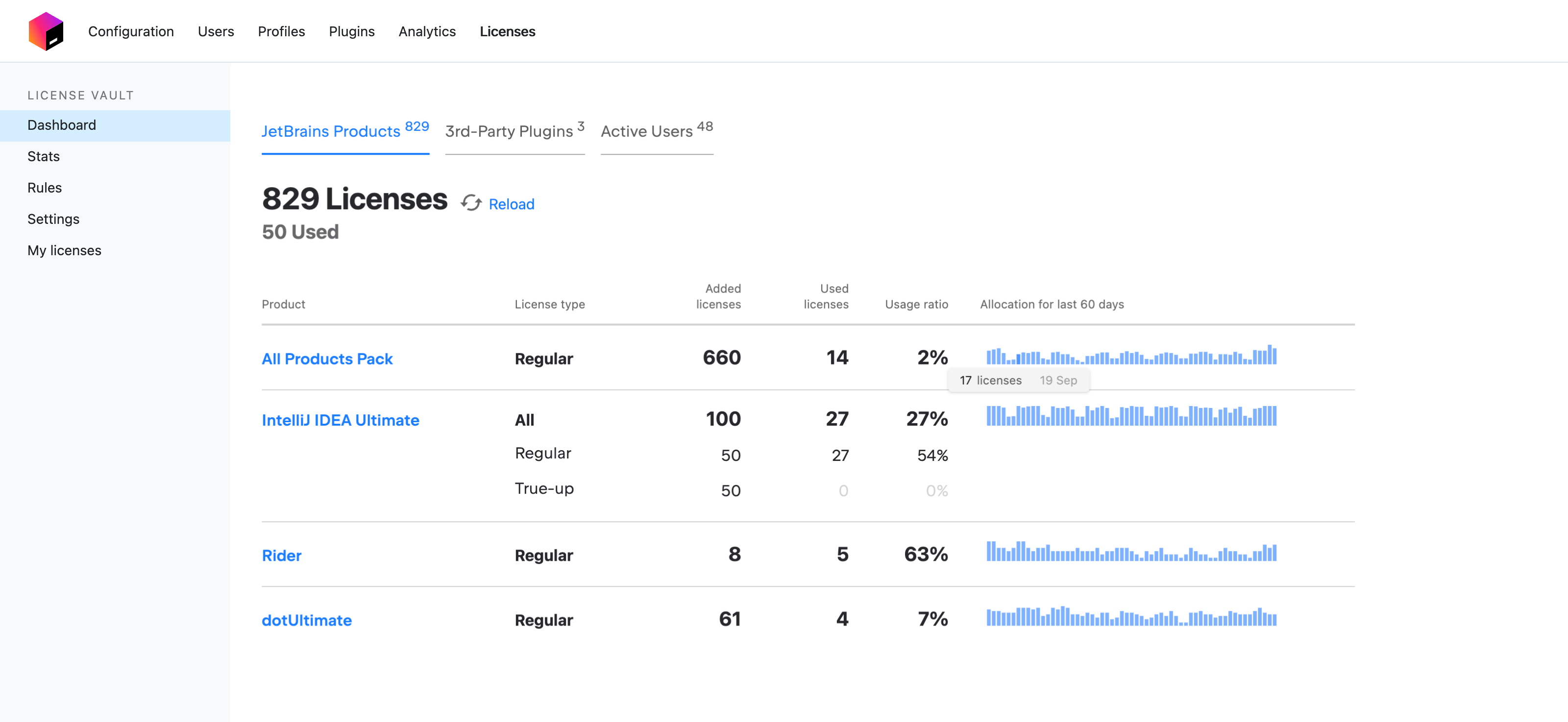Open the Analytics section

(427, 31)
